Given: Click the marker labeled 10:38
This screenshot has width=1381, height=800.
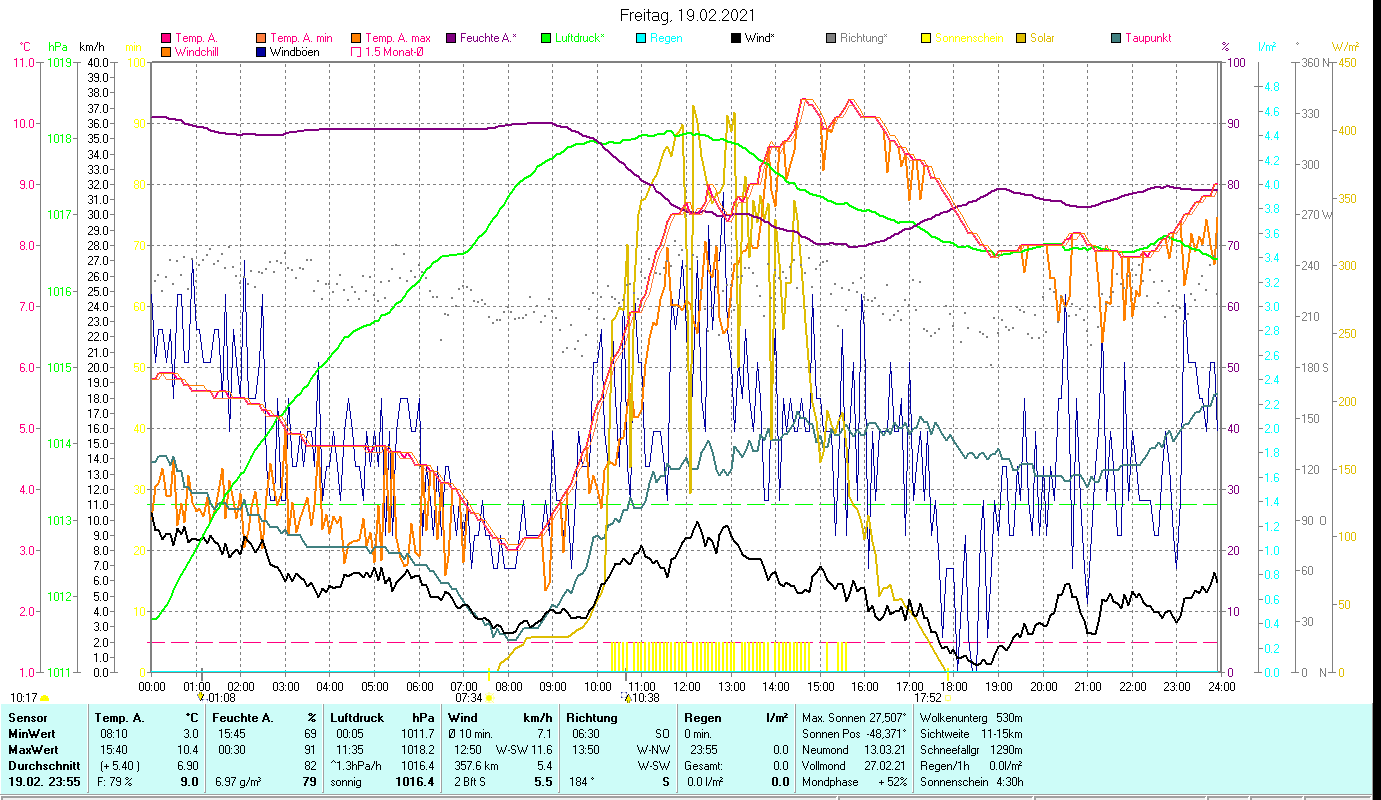Looking at the screenshot, I should [x=628, y=698].
